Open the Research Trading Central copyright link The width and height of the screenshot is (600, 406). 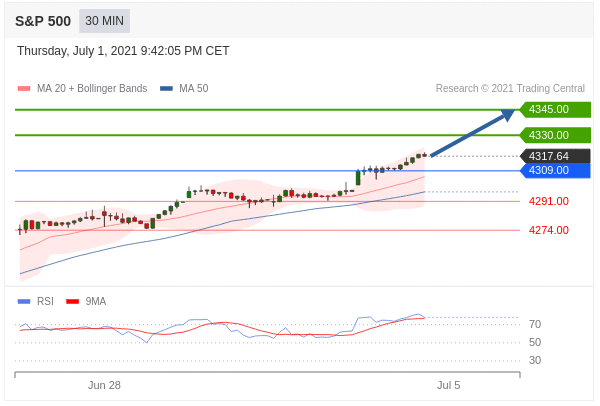coord(510,89)
